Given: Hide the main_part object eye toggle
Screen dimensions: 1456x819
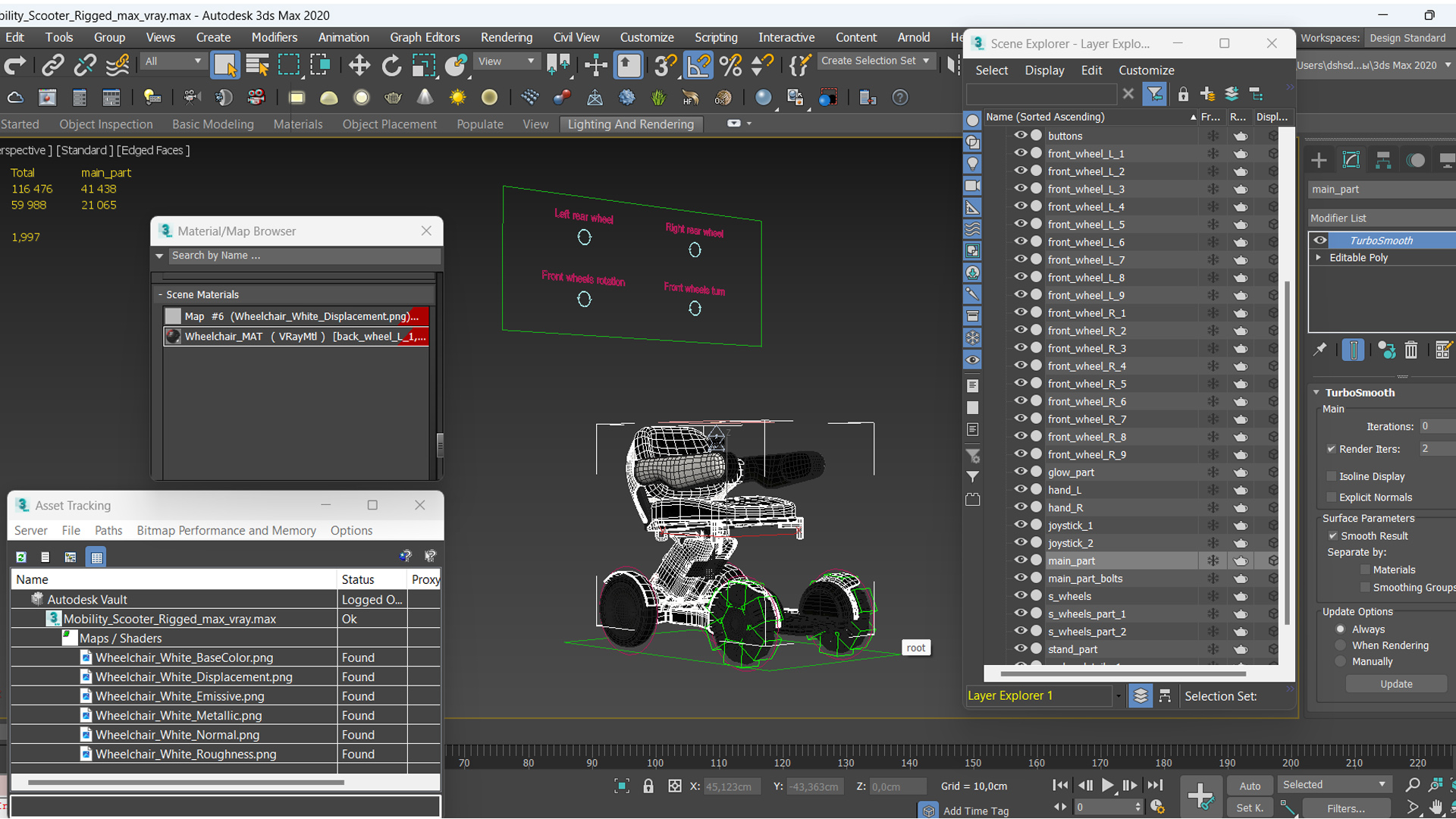Looking at the screenshot, I should point(1020,560).
